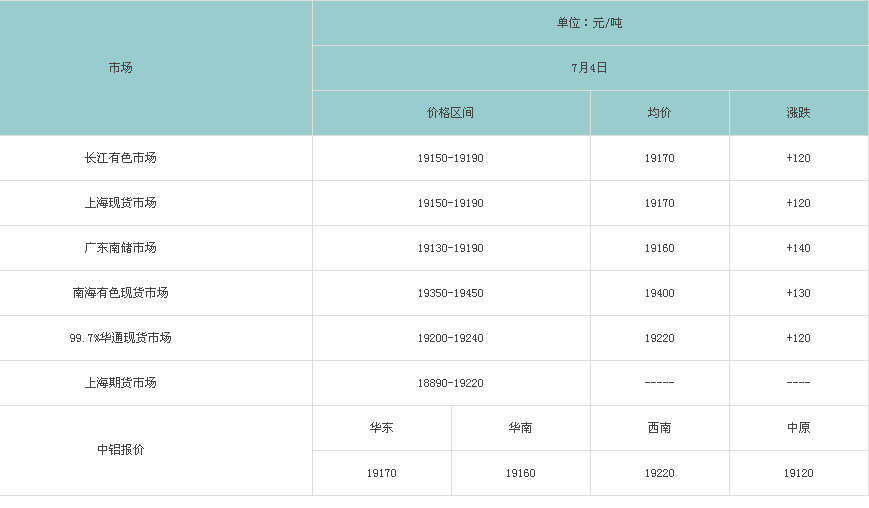Click the 上海期货市场 market name
The height and width of the screenshot is (508, 869).
(120, 383)
